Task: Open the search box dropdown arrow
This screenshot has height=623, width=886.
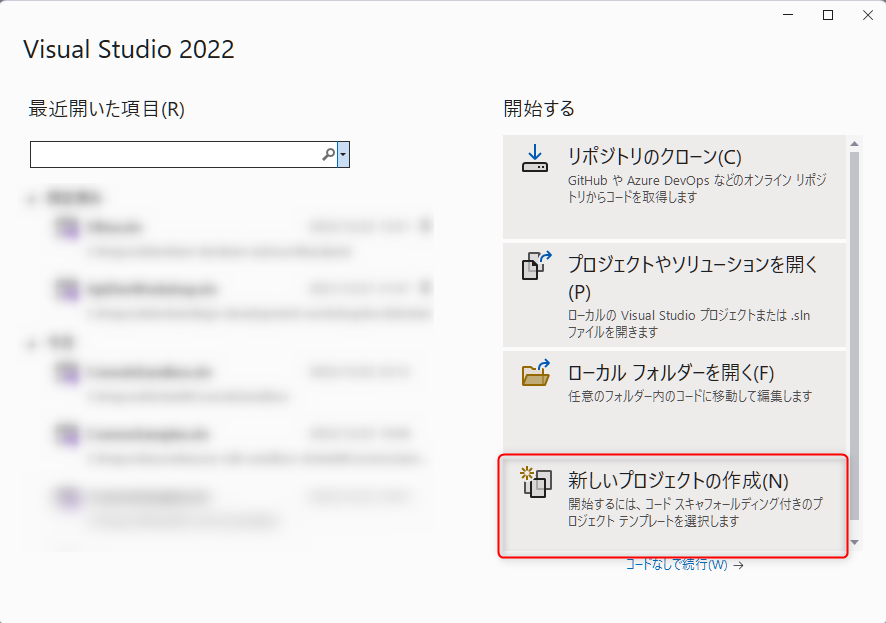Action: pos(343,154)
